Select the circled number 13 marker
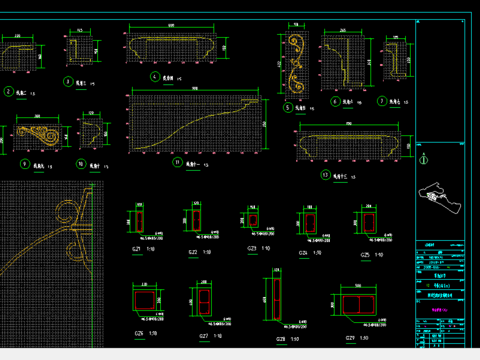Viewport: 480px width, 360px height. [325, 175]
